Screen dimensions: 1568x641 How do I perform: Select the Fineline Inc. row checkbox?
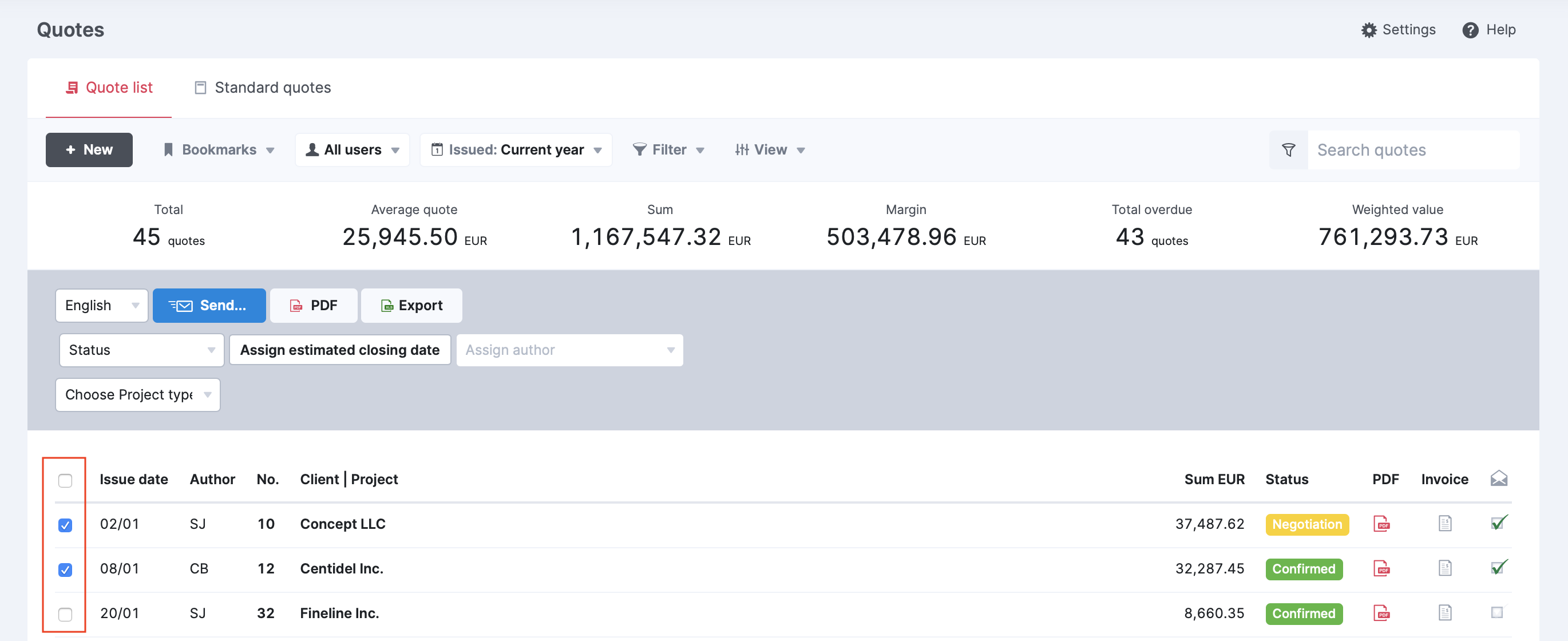[65, 614]
